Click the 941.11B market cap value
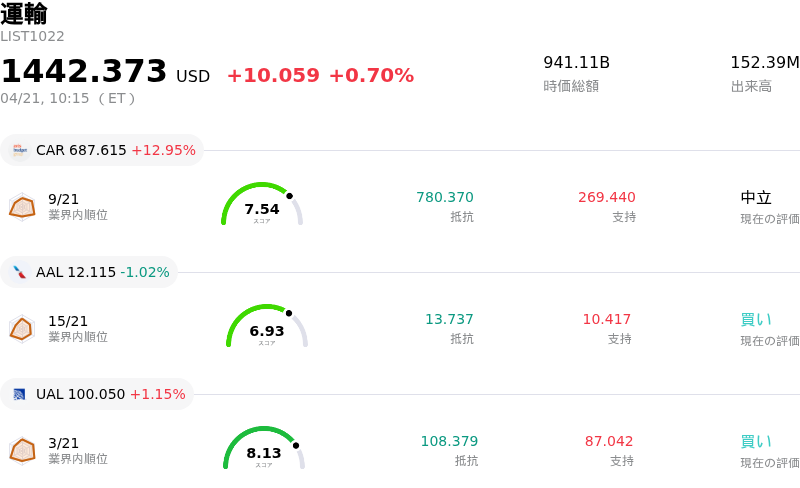This screenshot has height=488, width=800. (x=576, y=63)
